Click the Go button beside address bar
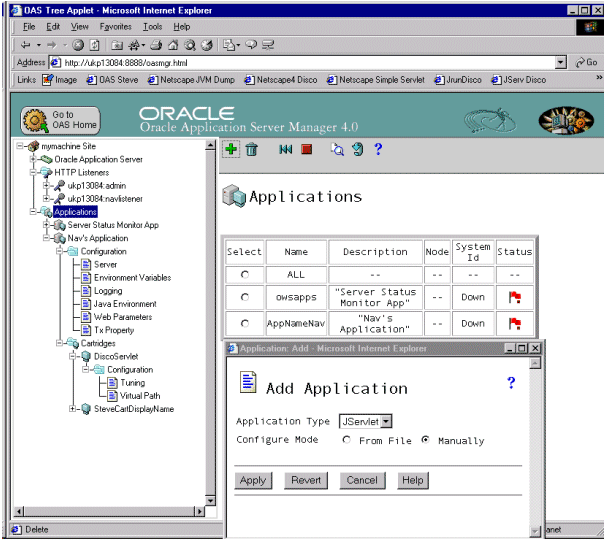The image size is (607, 541). pyautogui.click(x=586, y=62)
